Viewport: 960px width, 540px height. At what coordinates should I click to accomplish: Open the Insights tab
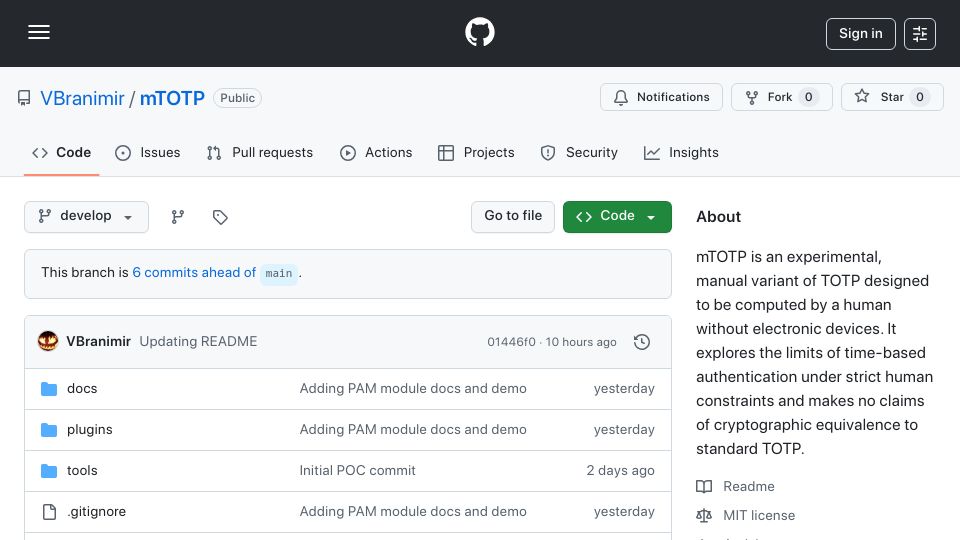(681, 152)
